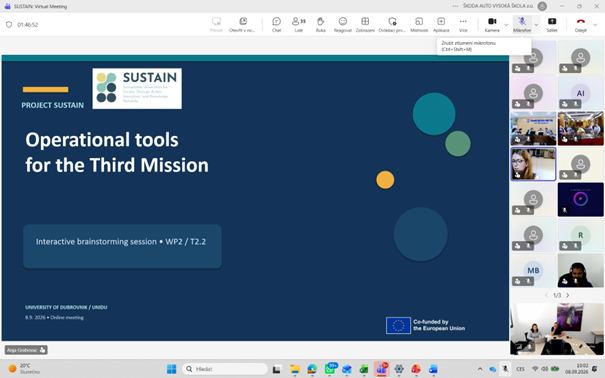This screenshot has height=378, width=605.
Task: Open the notifications bell in the tray
Action: point(595,369)
